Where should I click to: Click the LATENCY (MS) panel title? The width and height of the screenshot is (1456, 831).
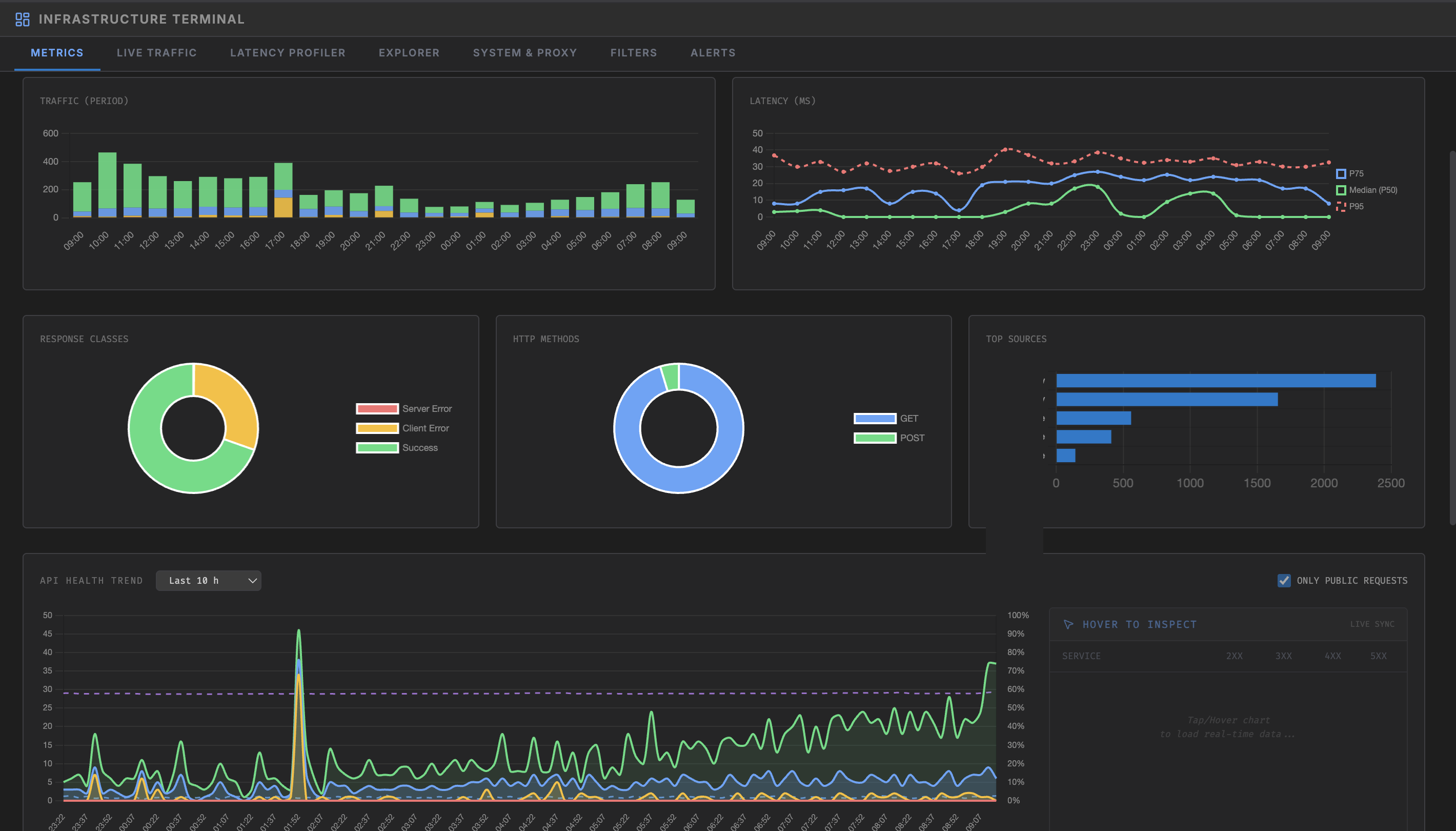pyautogui.click(x=782, y=101)
